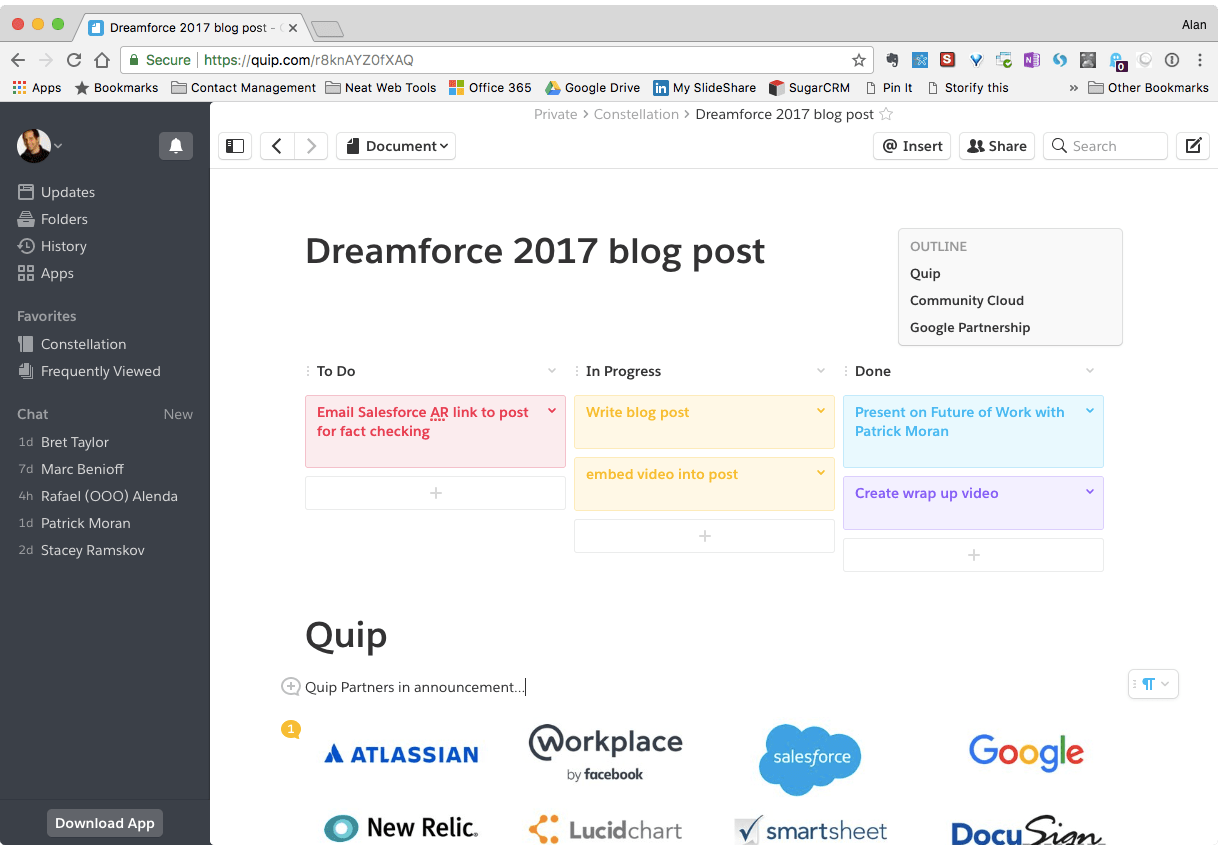Star this page in the address bar

tap(857, 59)
